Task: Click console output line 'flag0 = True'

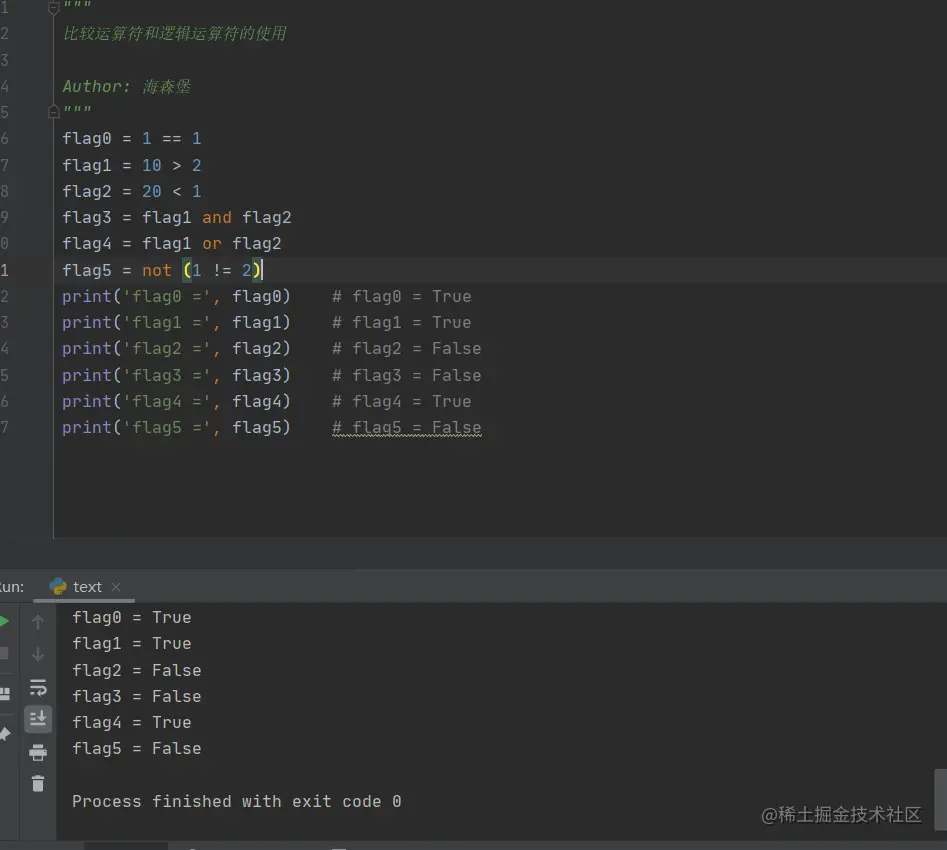Action: click(132, 617)
